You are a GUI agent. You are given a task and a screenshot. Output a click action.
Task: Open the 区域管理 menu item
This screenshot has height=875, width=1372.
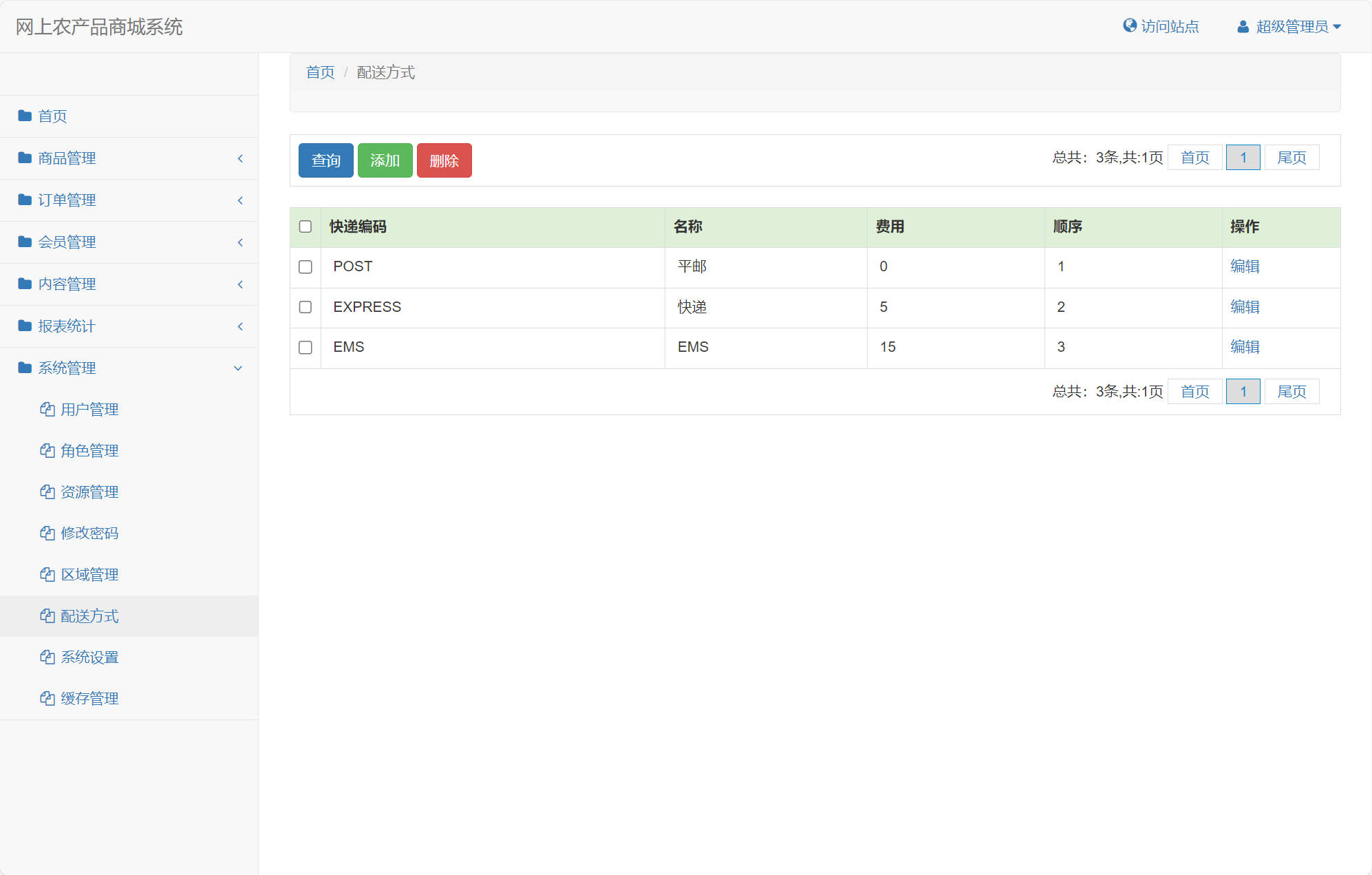pyautogui.click(x=89, y=575)
